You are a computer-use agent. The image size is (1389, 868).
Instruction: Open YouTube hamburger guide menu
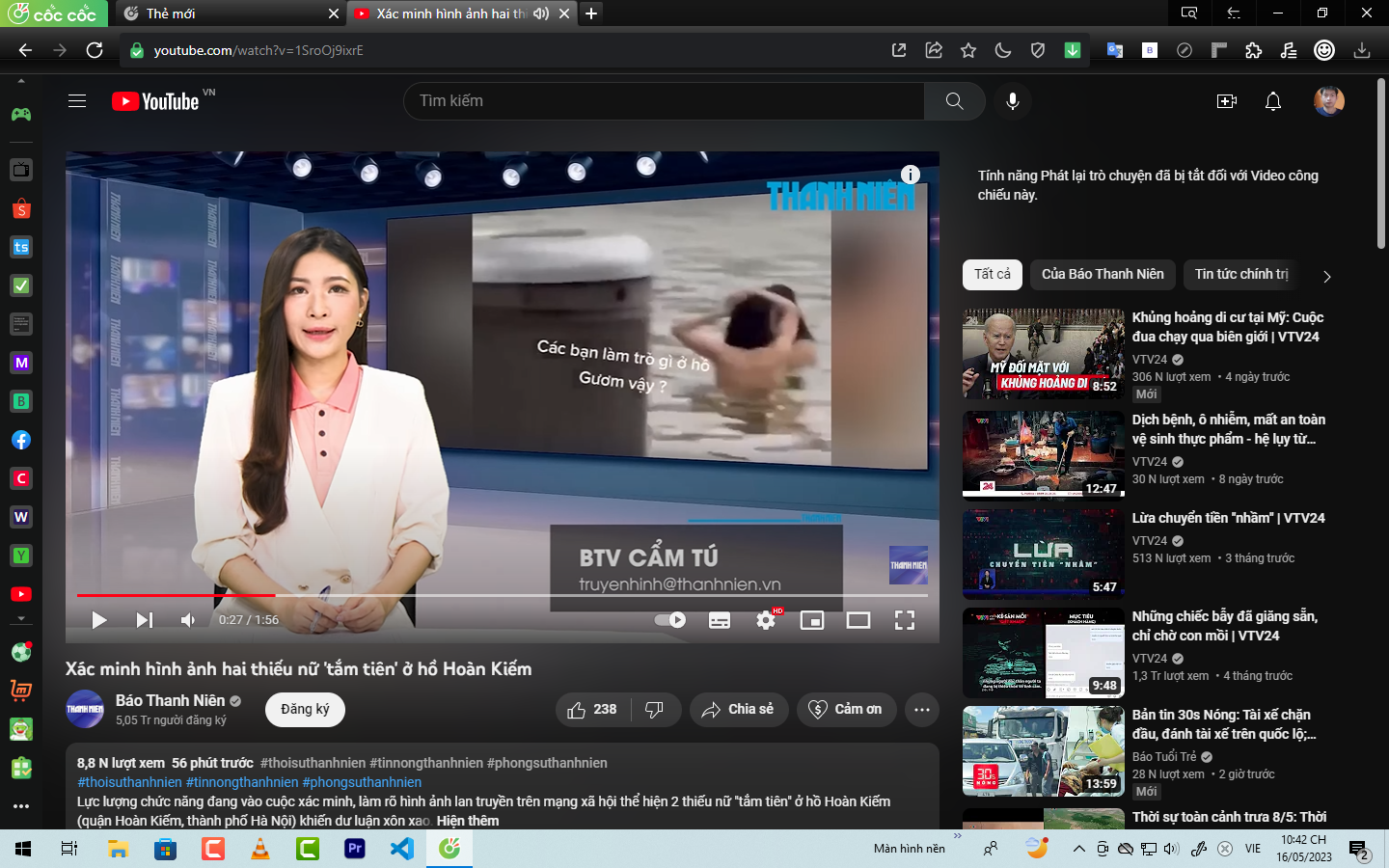(x=77, y=101)
